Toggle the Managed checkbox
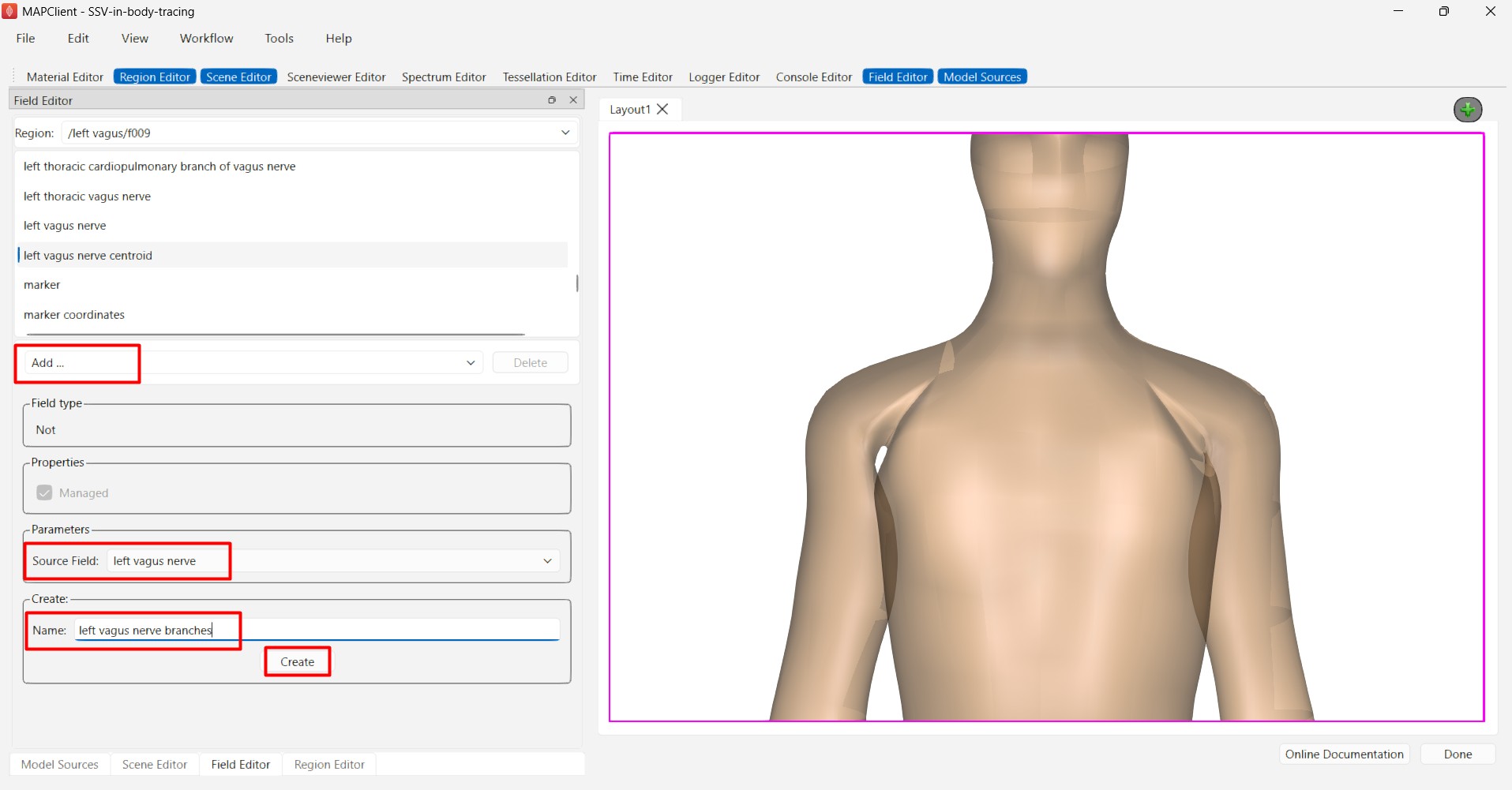The height and width of the screenshot is (790, 1512). point(45,492)
